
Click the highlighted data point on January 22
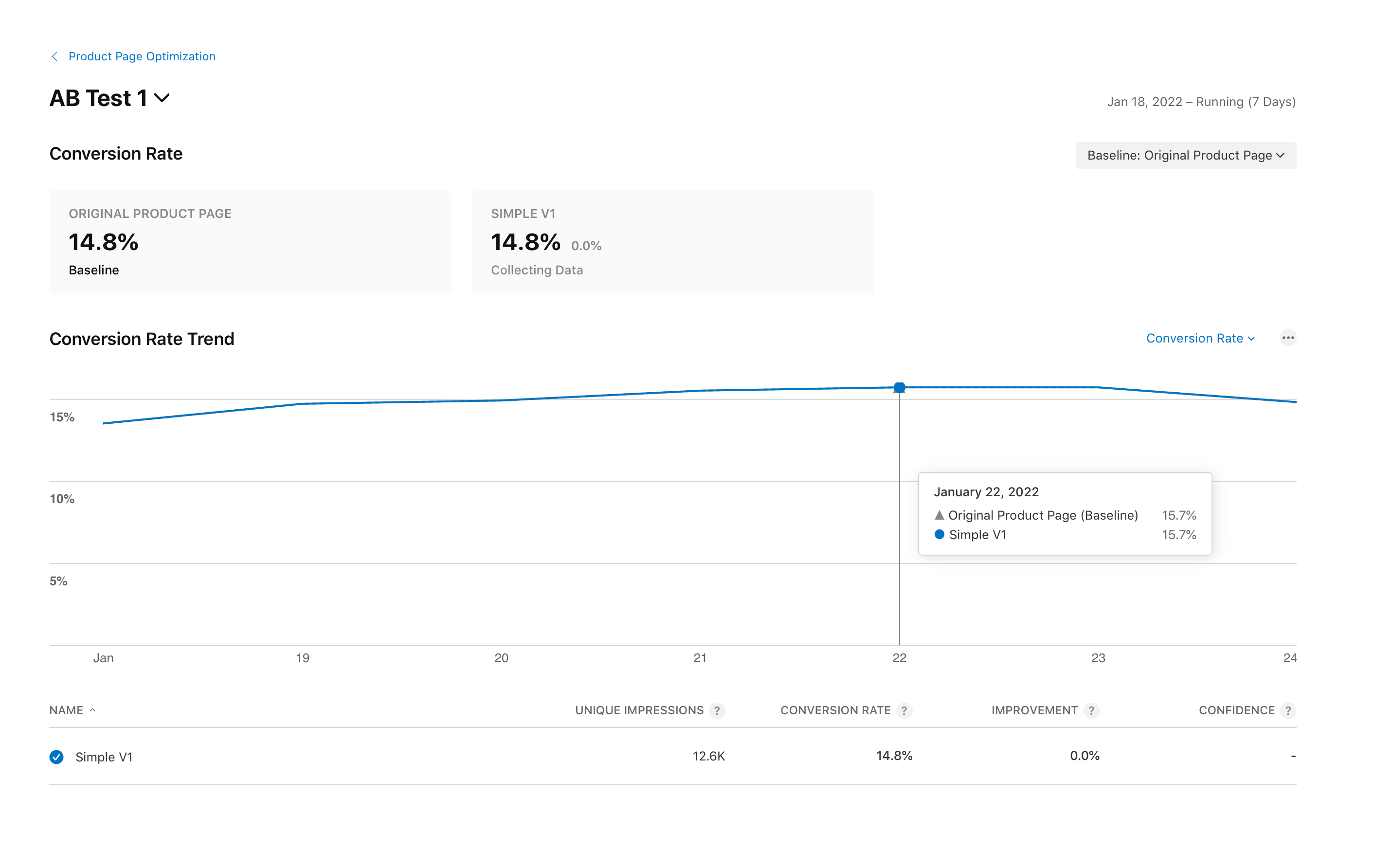point(899,387)
